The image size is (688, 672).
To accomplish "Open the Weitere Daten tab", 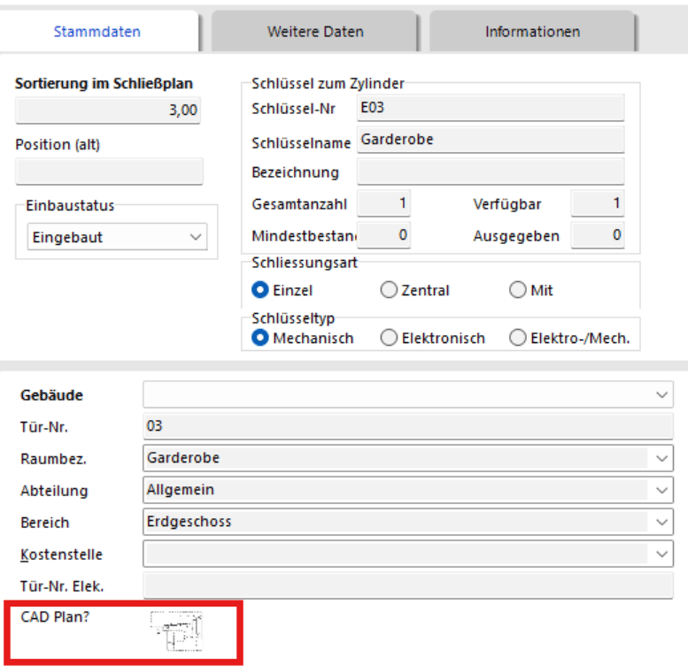I will pos(315,32).
